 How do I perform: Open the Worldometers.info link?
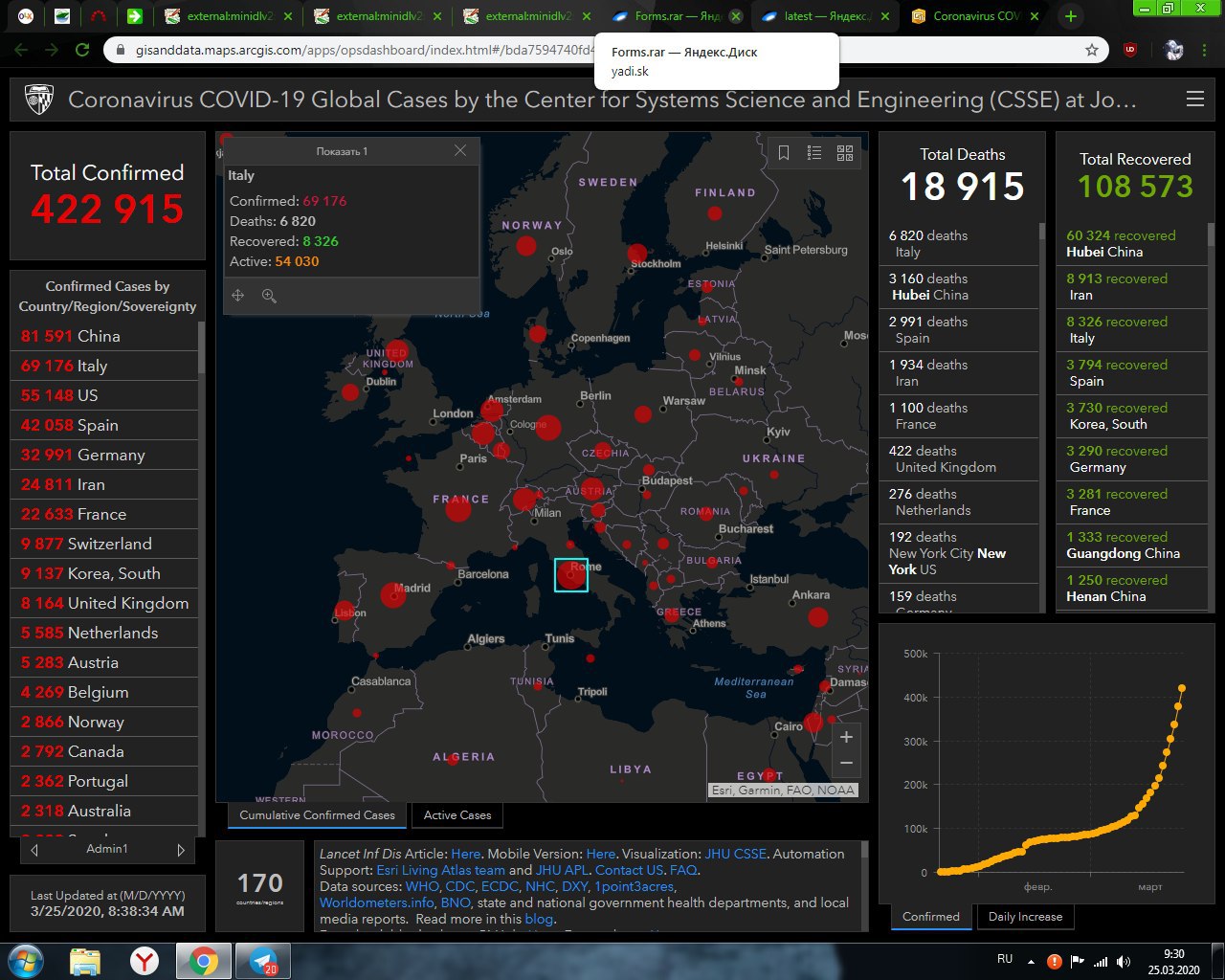[x=376, y=902]
